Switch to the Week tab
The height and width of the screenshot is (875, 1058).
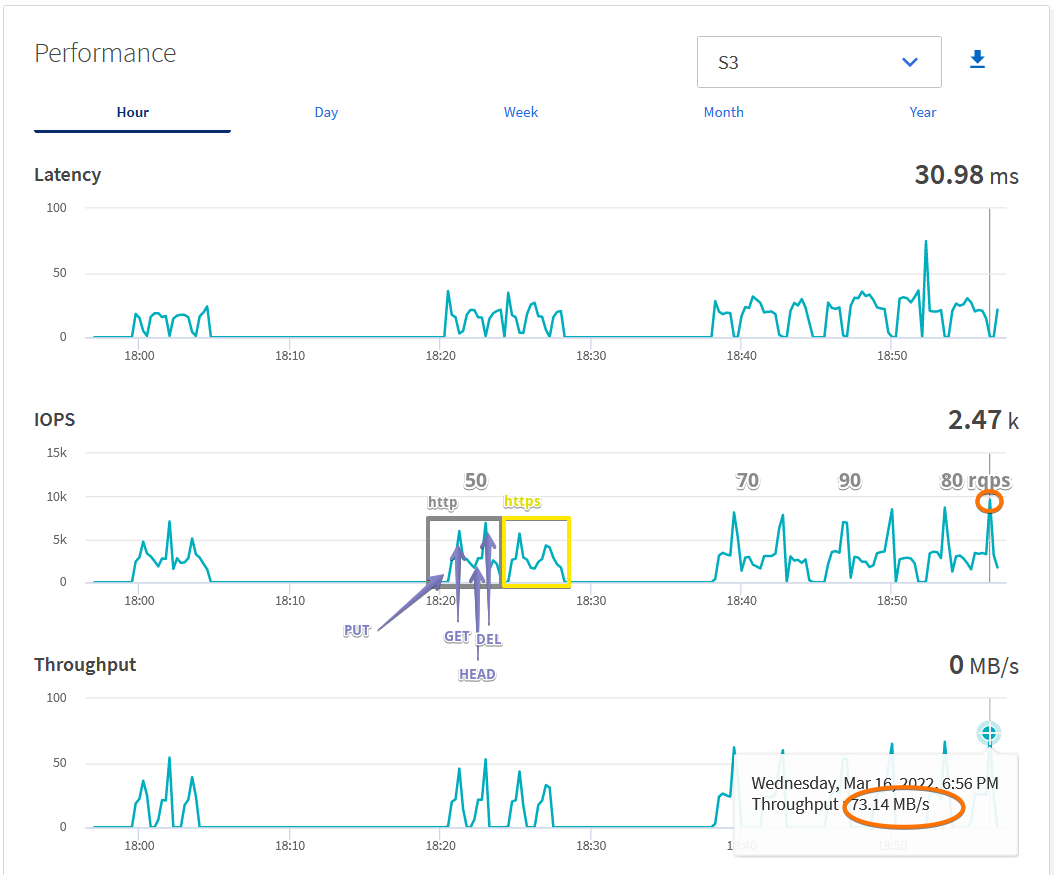click(521, 112)
